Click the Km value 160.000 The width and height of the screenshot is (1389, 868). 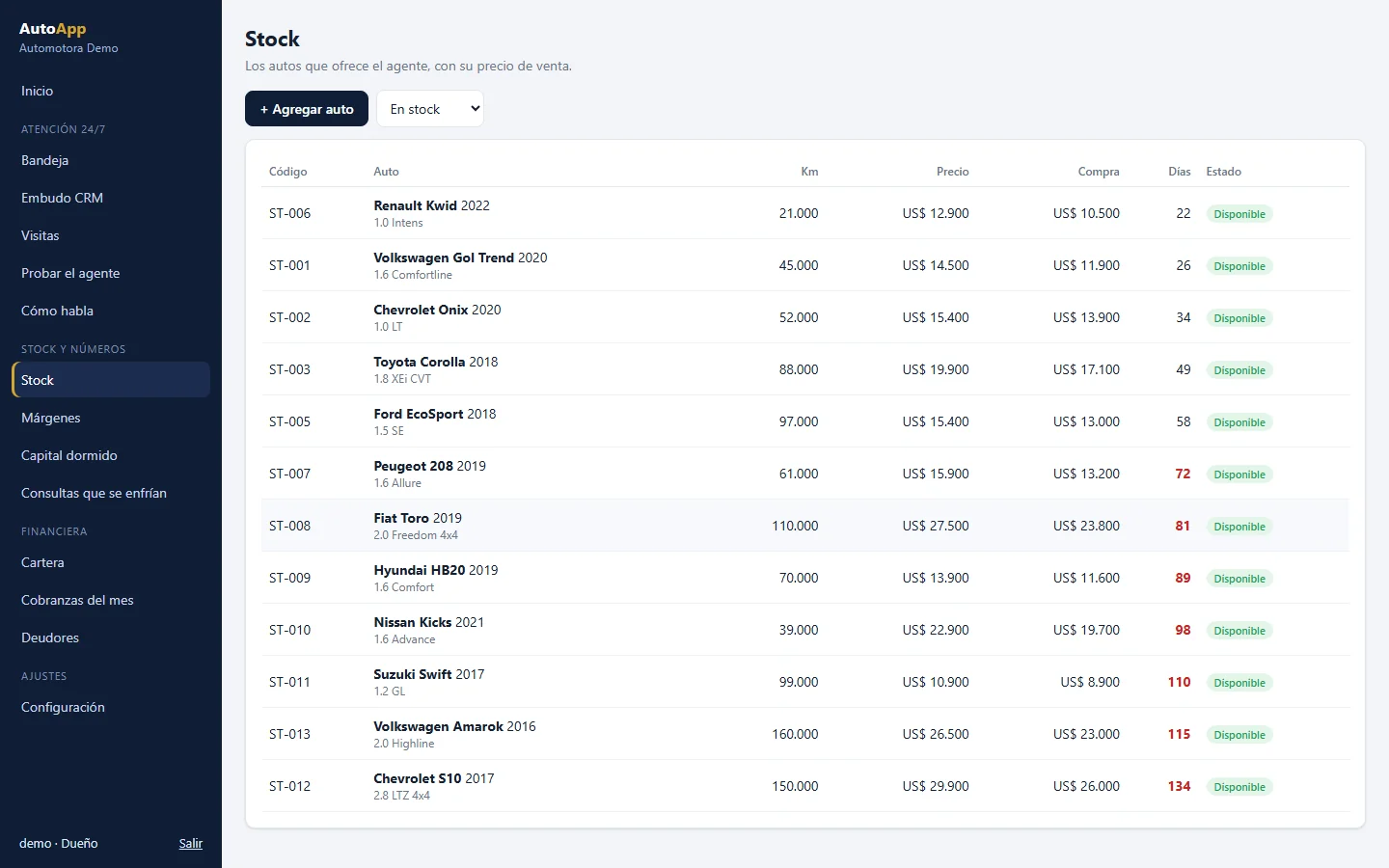[x=795, y=734]
